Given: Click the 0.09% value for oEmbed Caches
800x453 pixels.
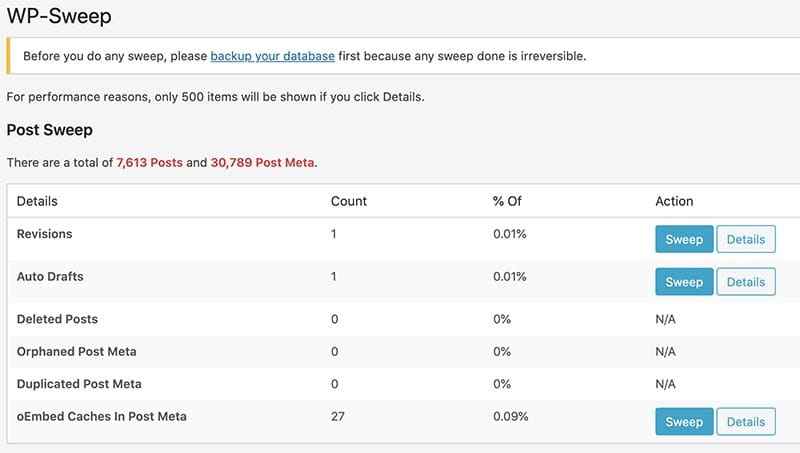Looking at the screenshot, I should [x=511, y=416].
